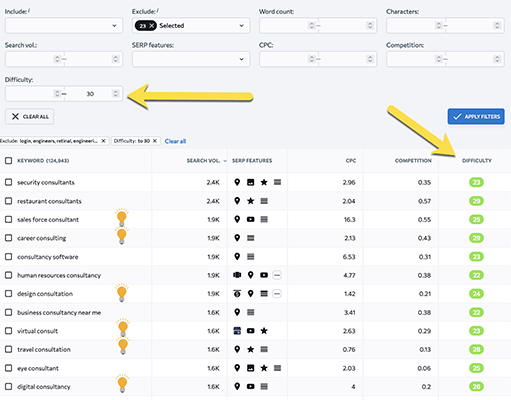The image size is (511, 400).
Task: Click the SERP Features column header
Action: pos(252,161)
